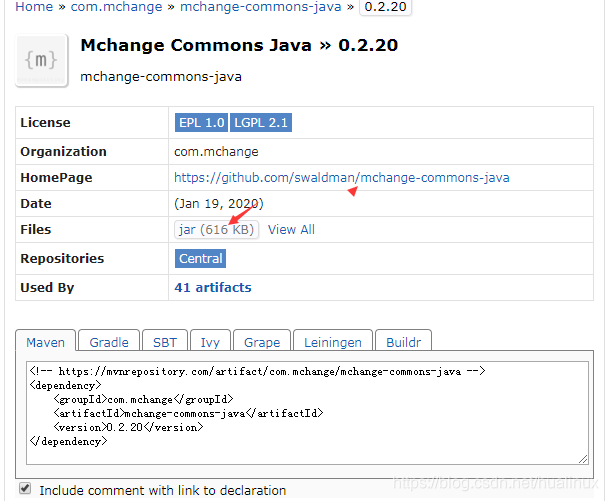Click the Include comment with link label
Image resolution: width=608 pixels, height=501 pixels.
pyautogui.click(x=162, y=491)
